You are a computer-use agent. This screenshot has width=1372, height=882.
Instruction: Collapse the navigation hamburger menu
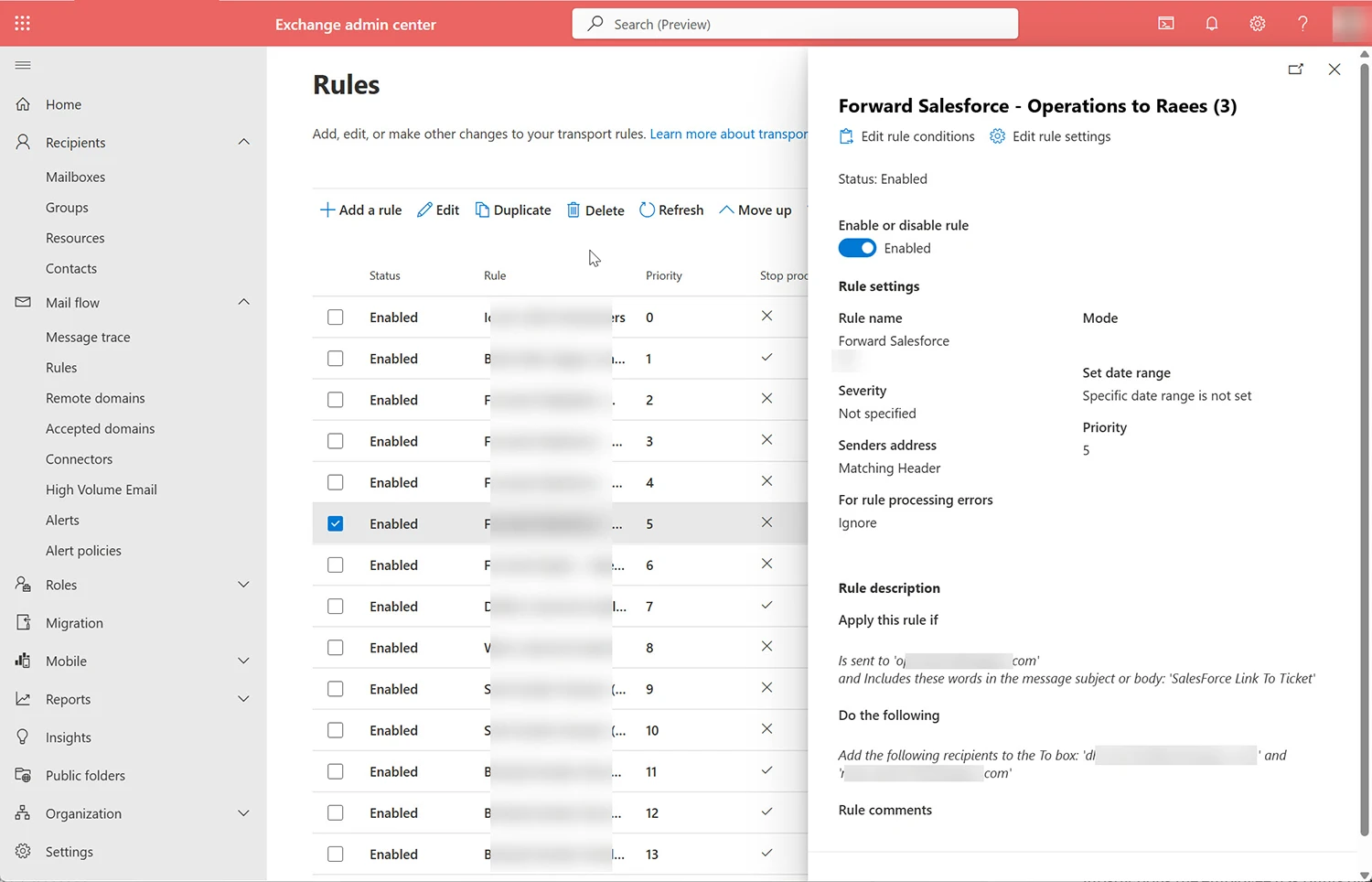tap(23, 65)
